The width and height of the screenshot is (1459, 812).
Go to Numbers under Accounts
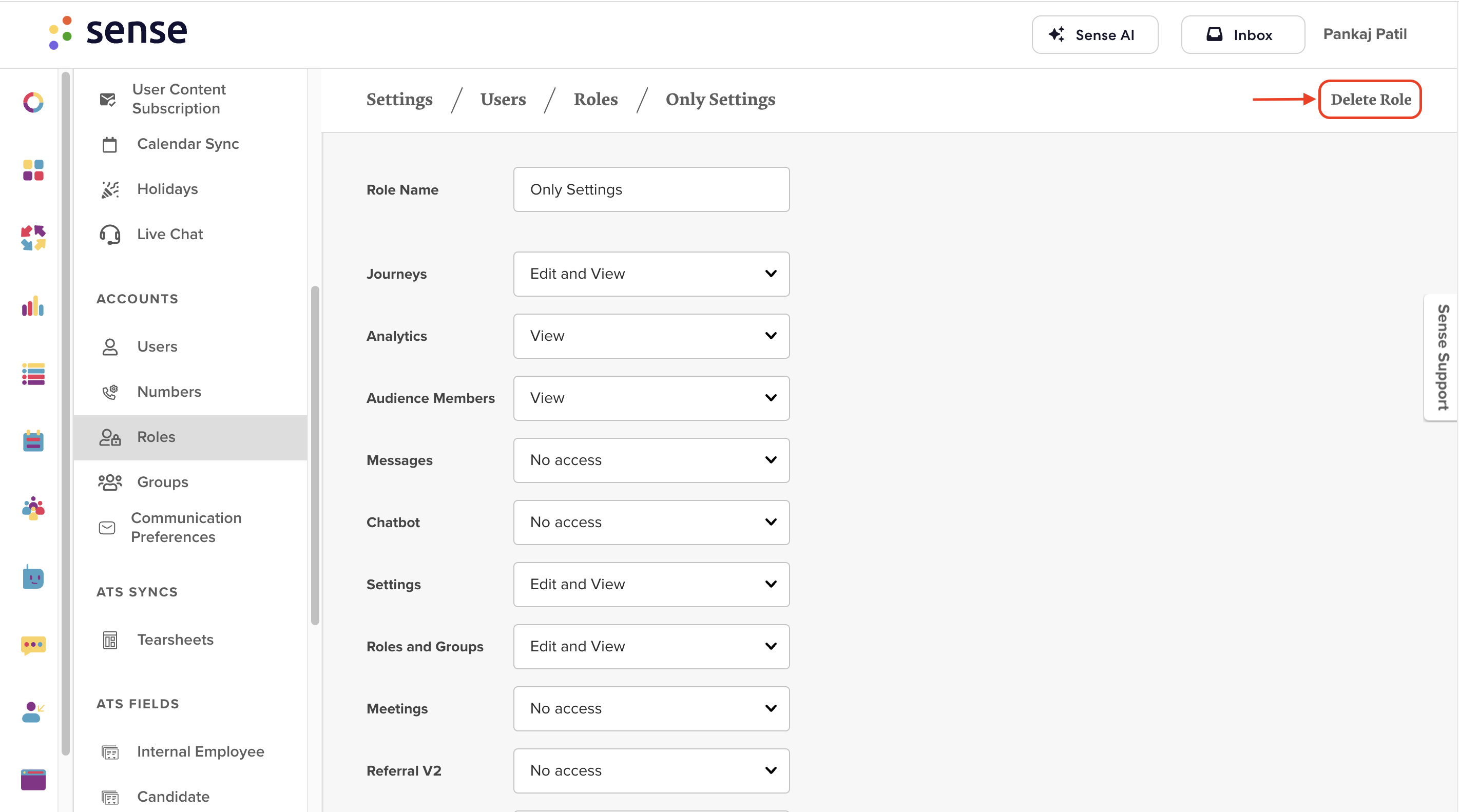click(x=169, y=392)
